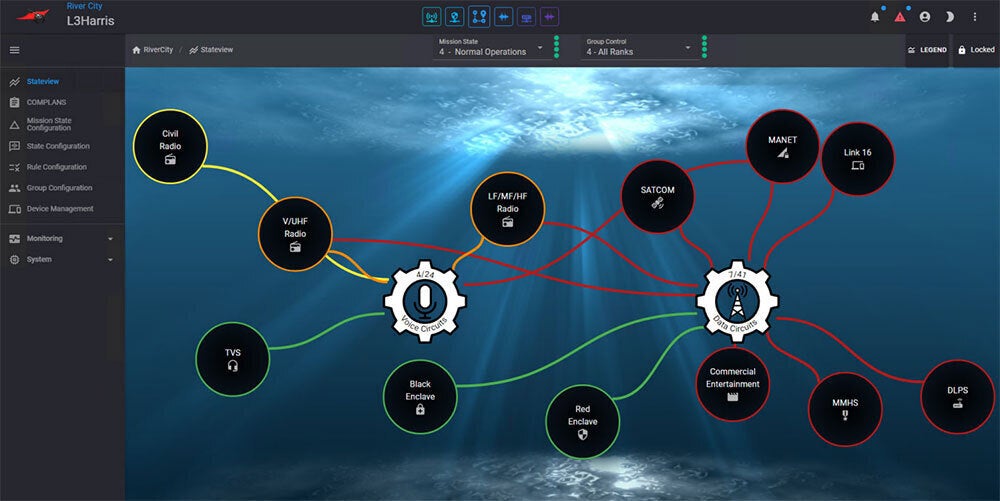Open the notifications bell
Viewport: 1000px width, 501px height.
(875, 17)
